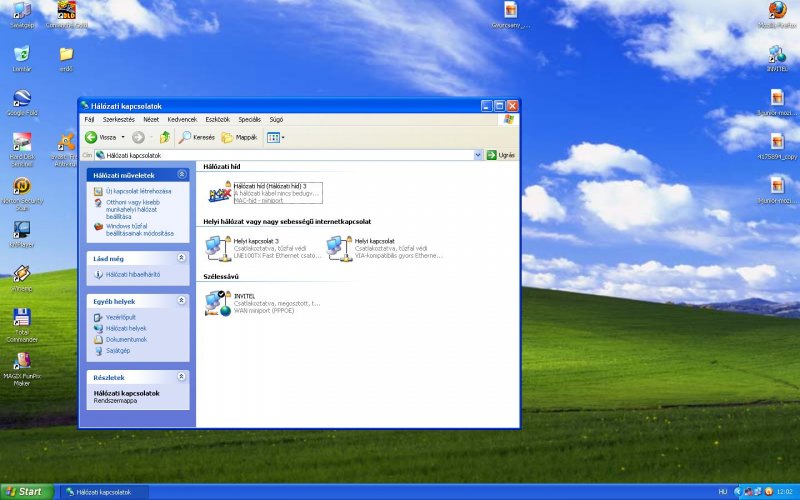
Task: Open Vezérlőpult from Egyéb helyek
Action: point(120,317)
